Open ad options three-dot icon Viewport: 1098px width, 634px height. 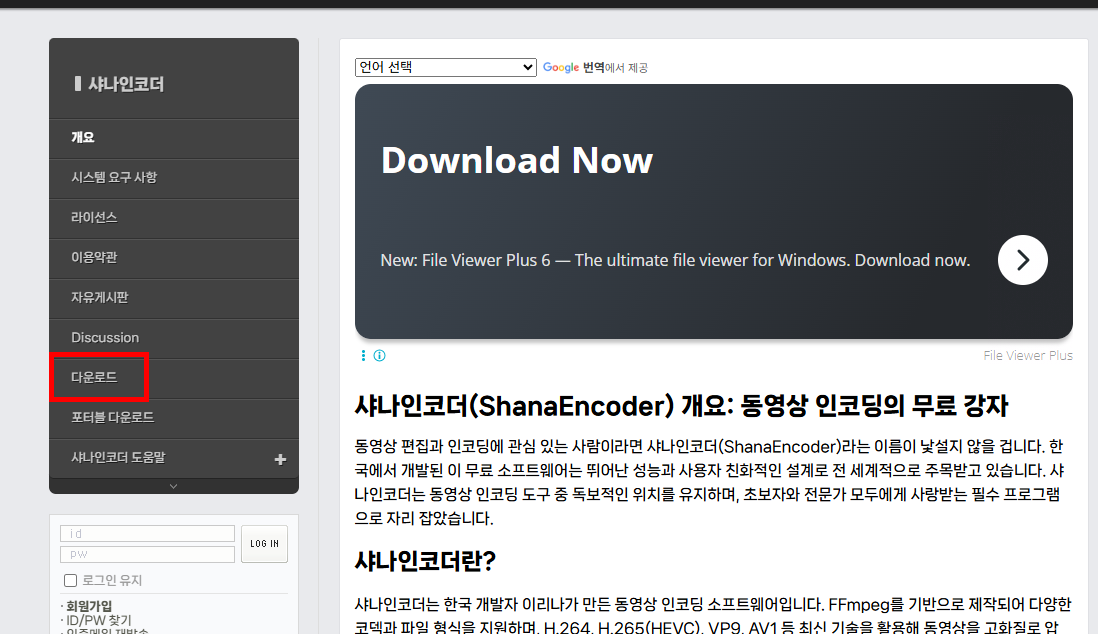click(363, 355)
